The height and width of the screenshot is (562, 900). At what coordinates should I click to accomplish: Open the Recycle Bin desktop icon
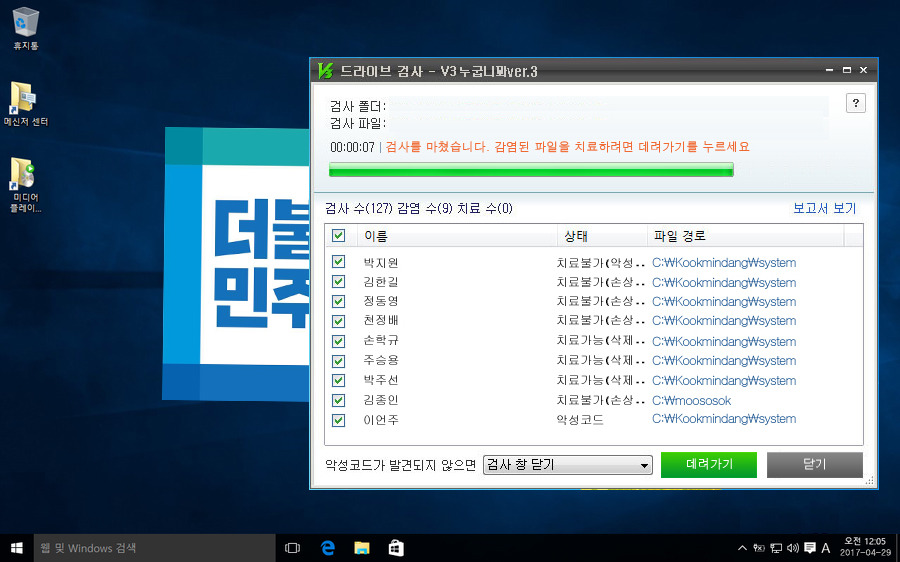tap(25, 28)
